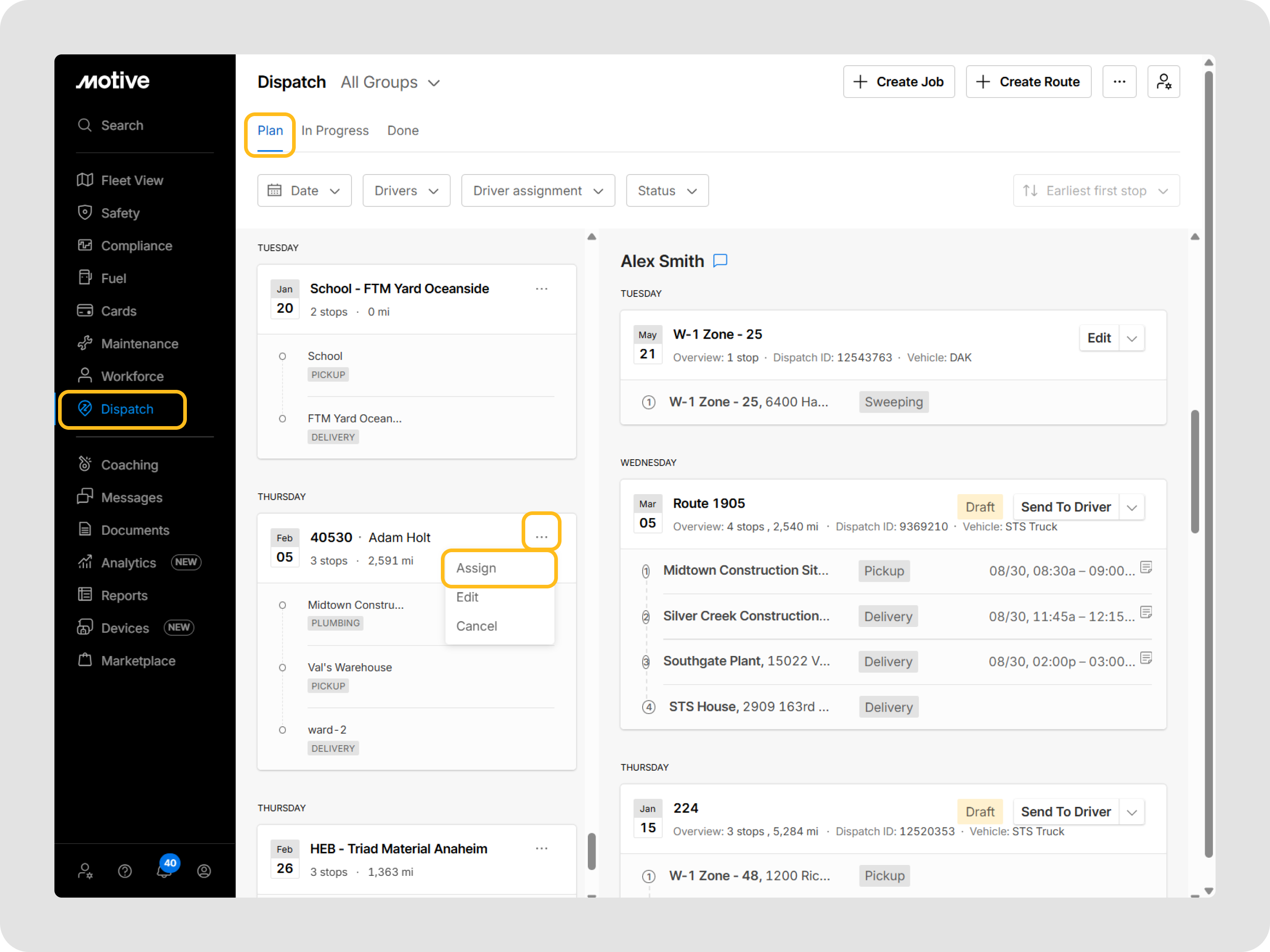Open the Driver assignment filter
This screenshot has height=952, width=1270.
[538, 190]
